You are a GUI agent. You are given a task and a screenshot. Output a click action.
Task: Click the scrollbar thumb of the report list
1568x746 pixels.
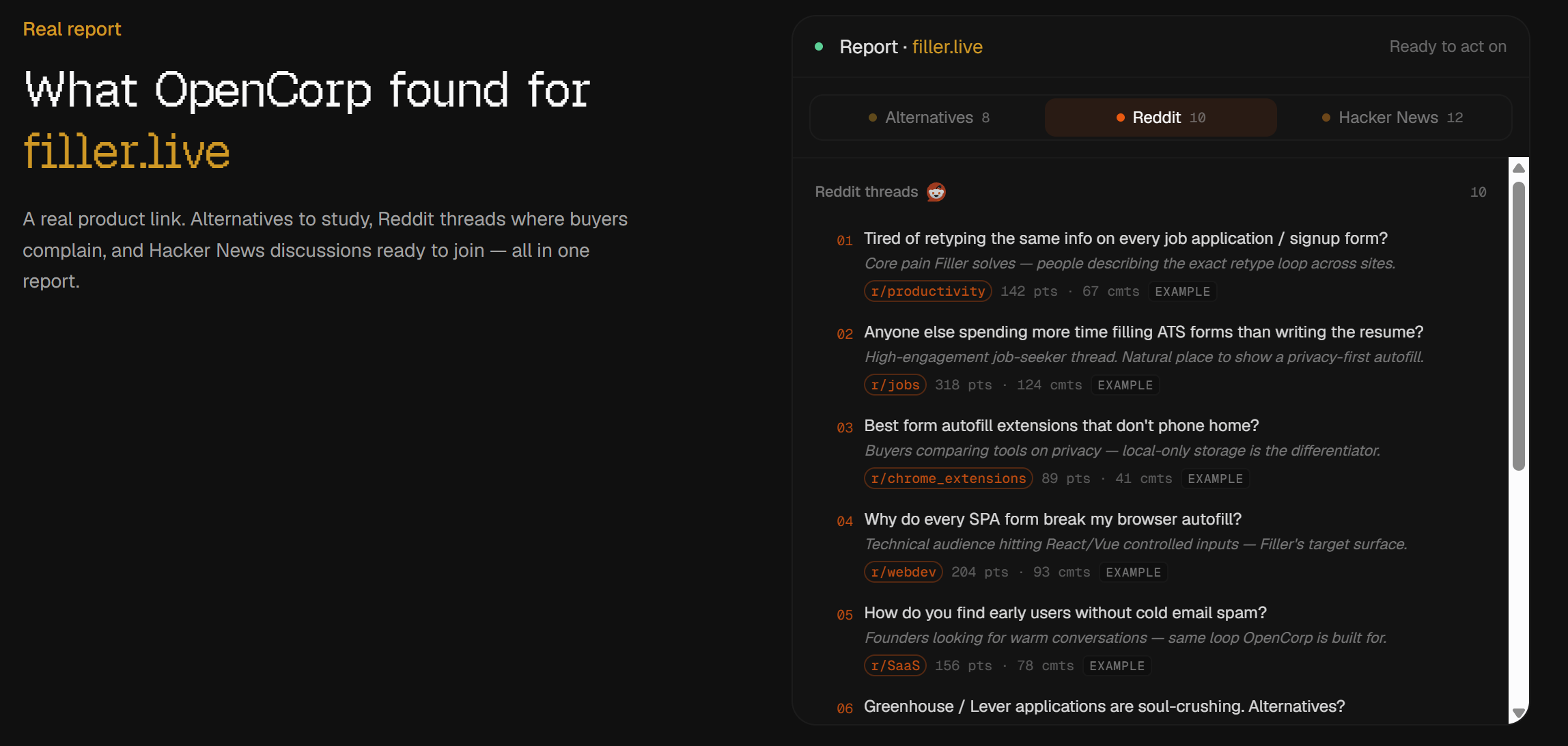point(1519,327)
